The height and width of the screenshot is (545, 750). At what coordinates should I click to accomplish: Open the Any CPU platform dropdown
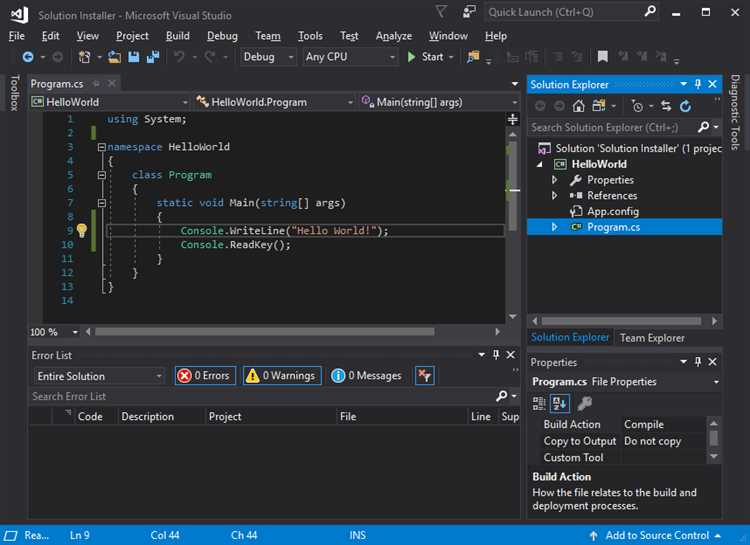click(350, 57)
